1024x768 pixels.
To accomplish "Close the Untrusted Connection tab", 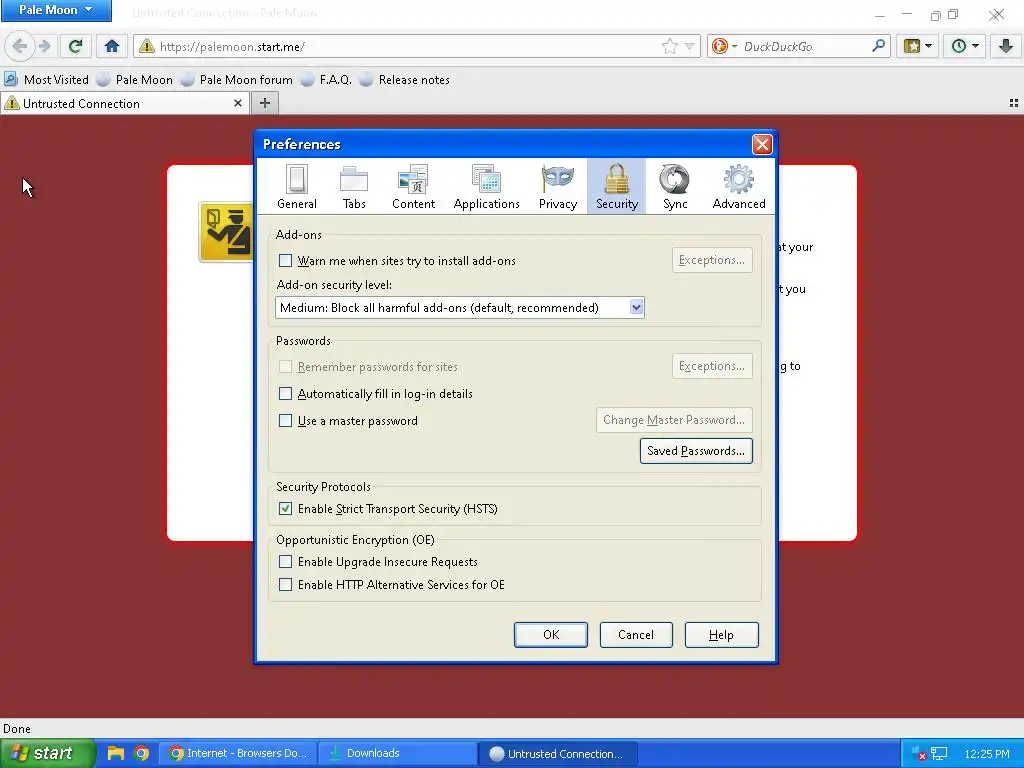I will coord(238,103).
